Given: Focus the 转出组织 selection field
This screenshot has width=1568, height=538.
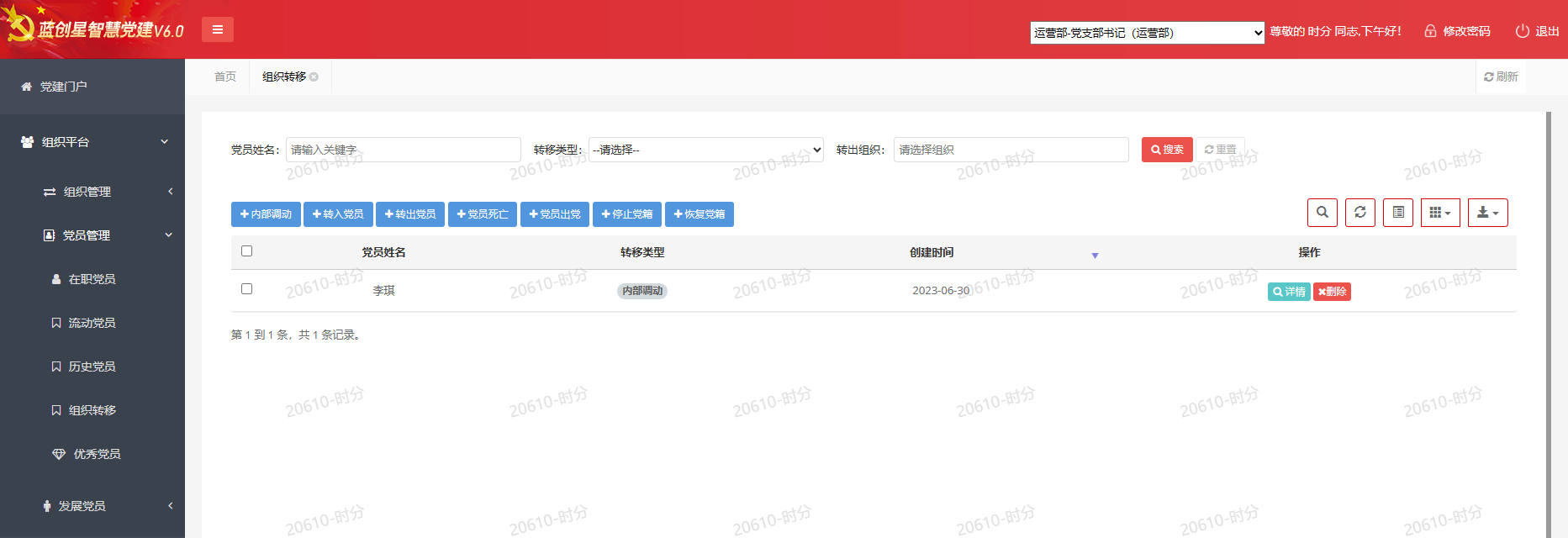Looking at the screenshot, I should tap(1011, 150).
